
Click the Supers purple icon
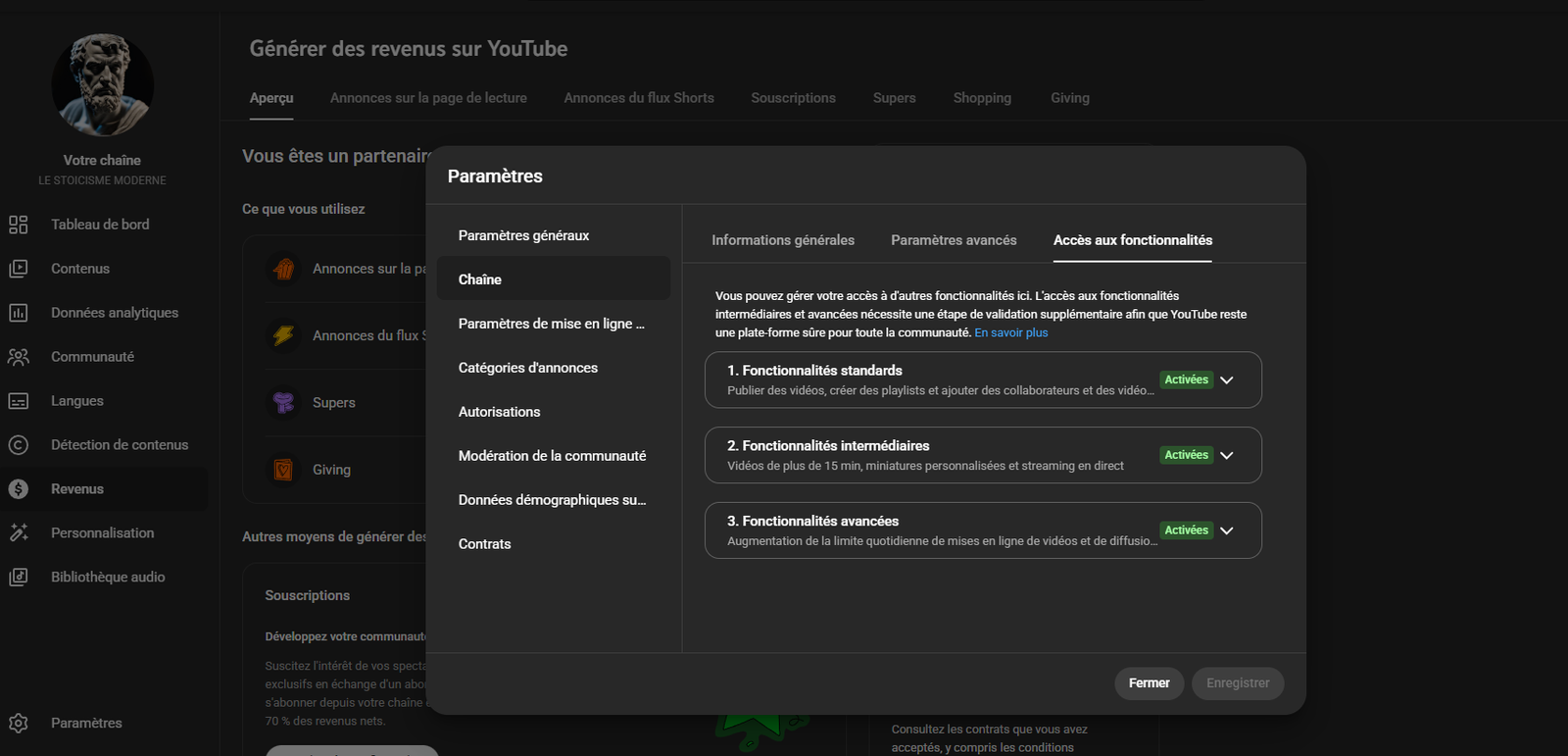(x=283, y=403)
